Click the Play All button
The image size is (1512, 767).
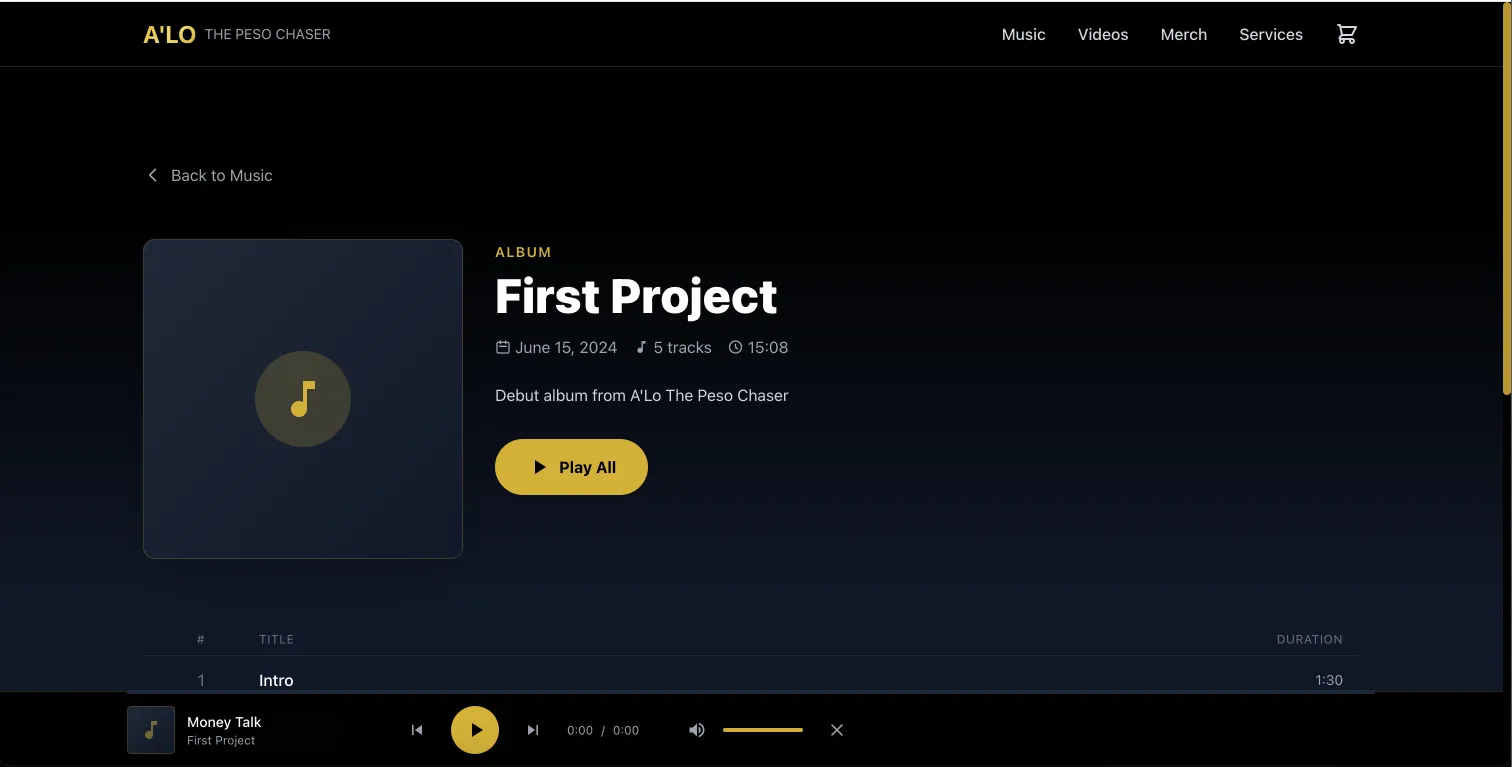coord(570,466)
